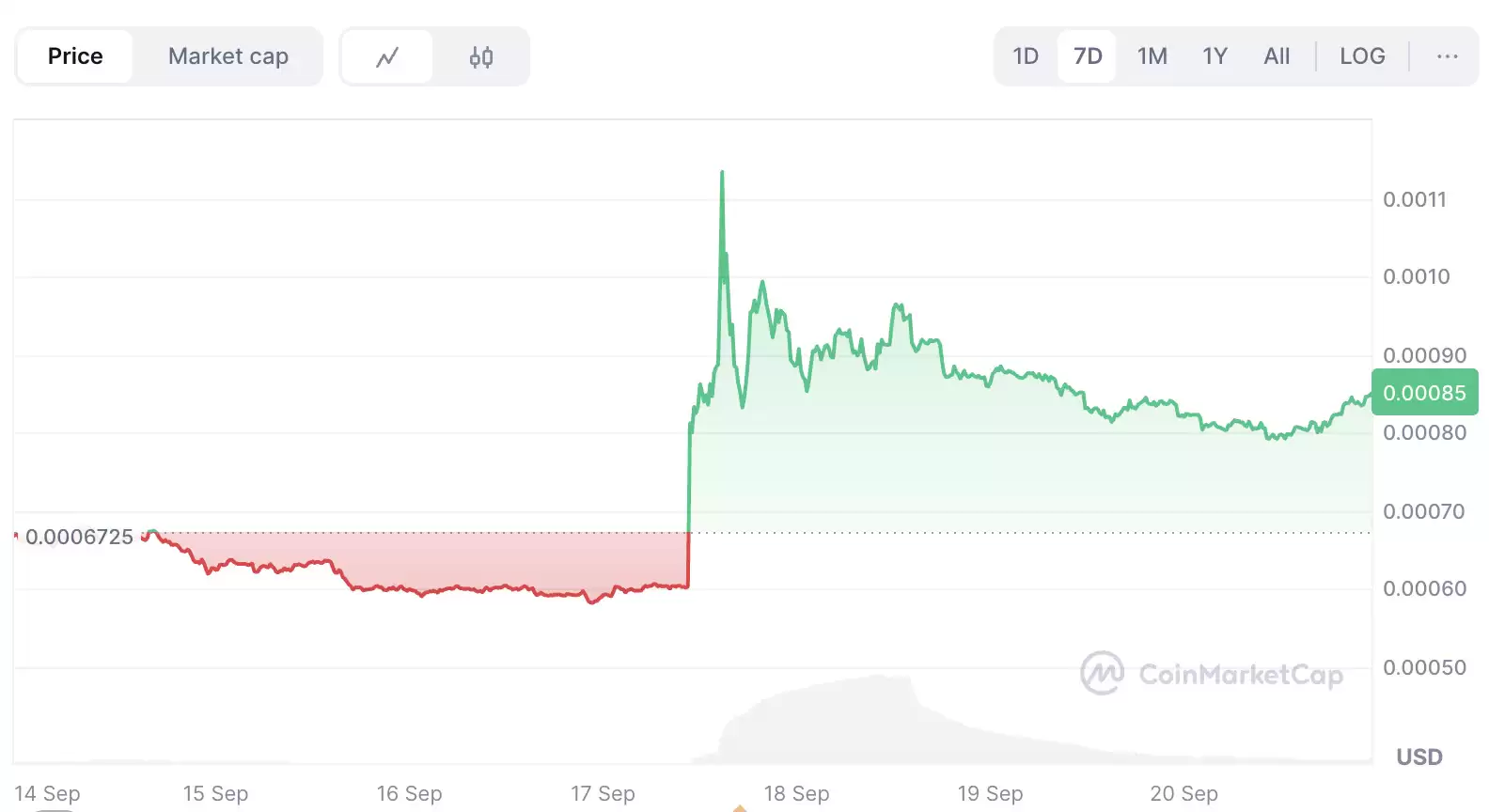This screenshot has width=1489, height=812.
Task: Switch to line chart view icon
Action: pos(386,57)
